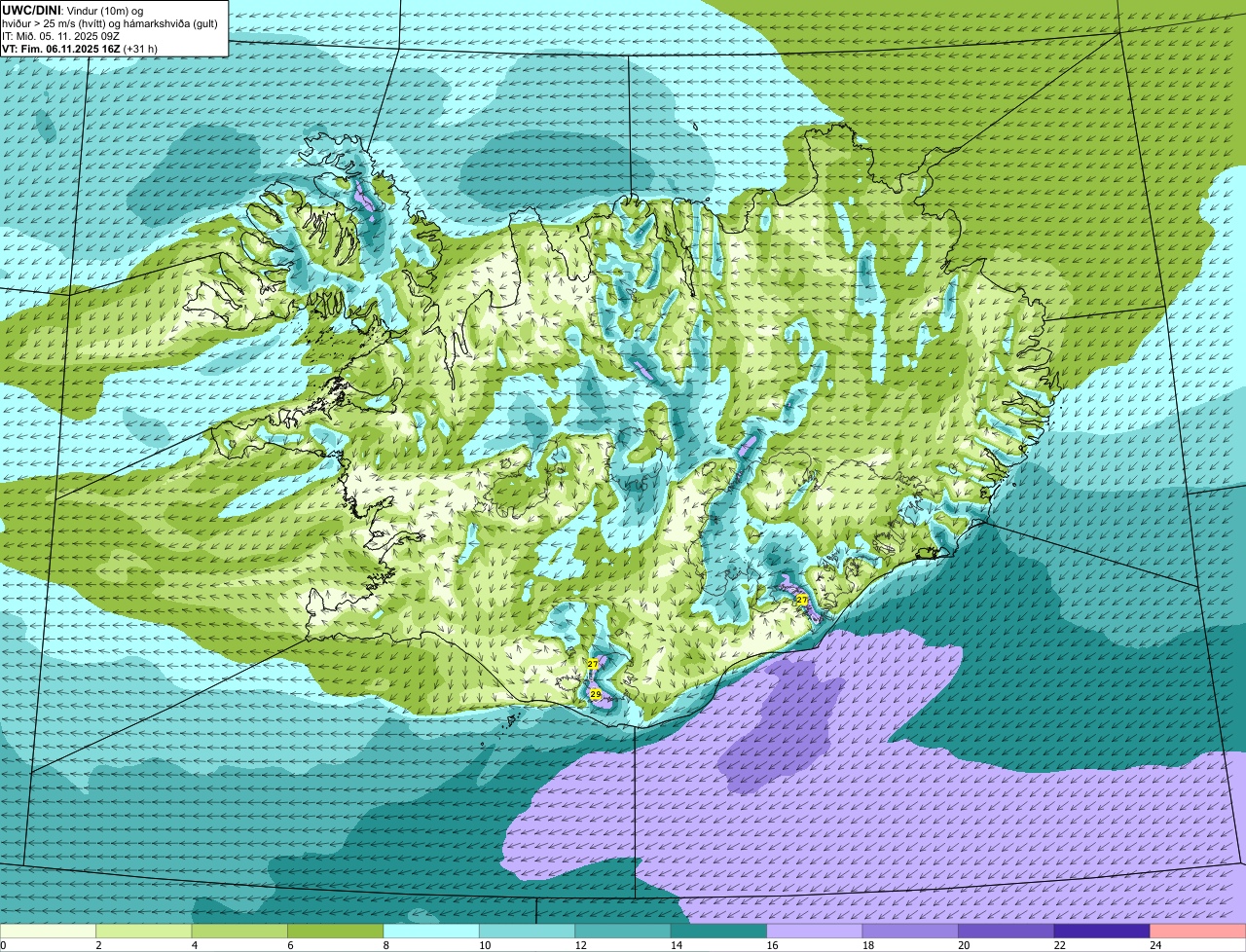Image resolution: width=1246 pixels, height=952 pixels.
Task: Click the scale tick label 20
Action: point(964,945)
